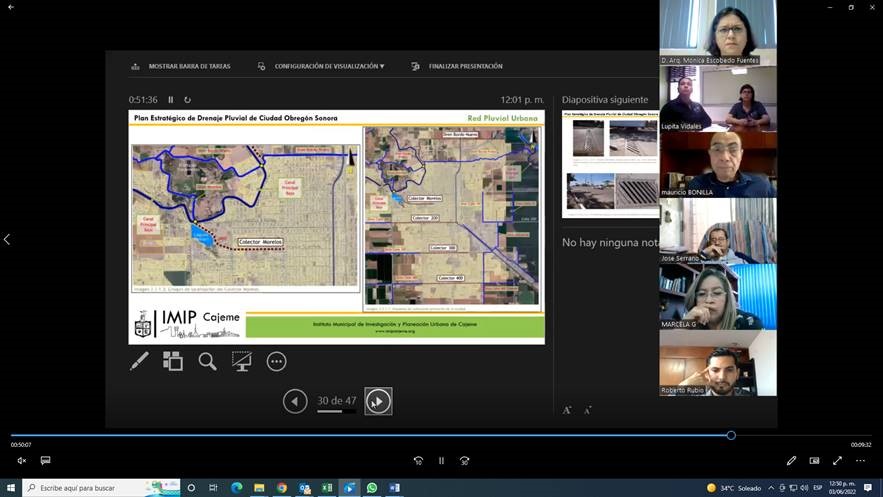This screenshot has width=883, height=497.
Task: Pause the video playback
Action: pyautogui.click(x=441, y=461)
